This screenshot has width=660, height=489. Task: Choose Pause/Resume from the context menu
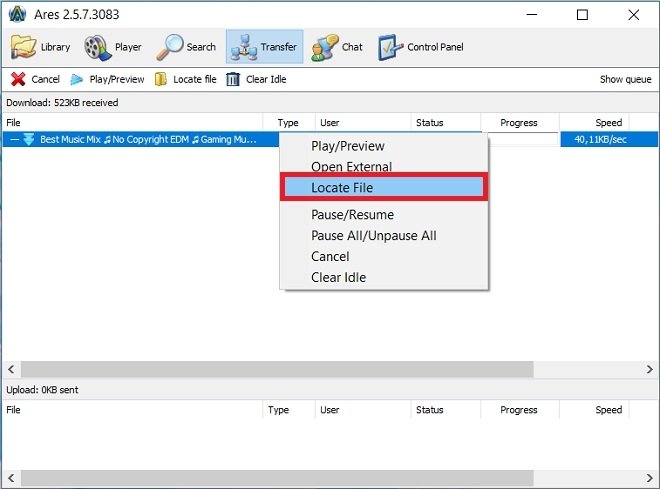click(x=352, y=215)
